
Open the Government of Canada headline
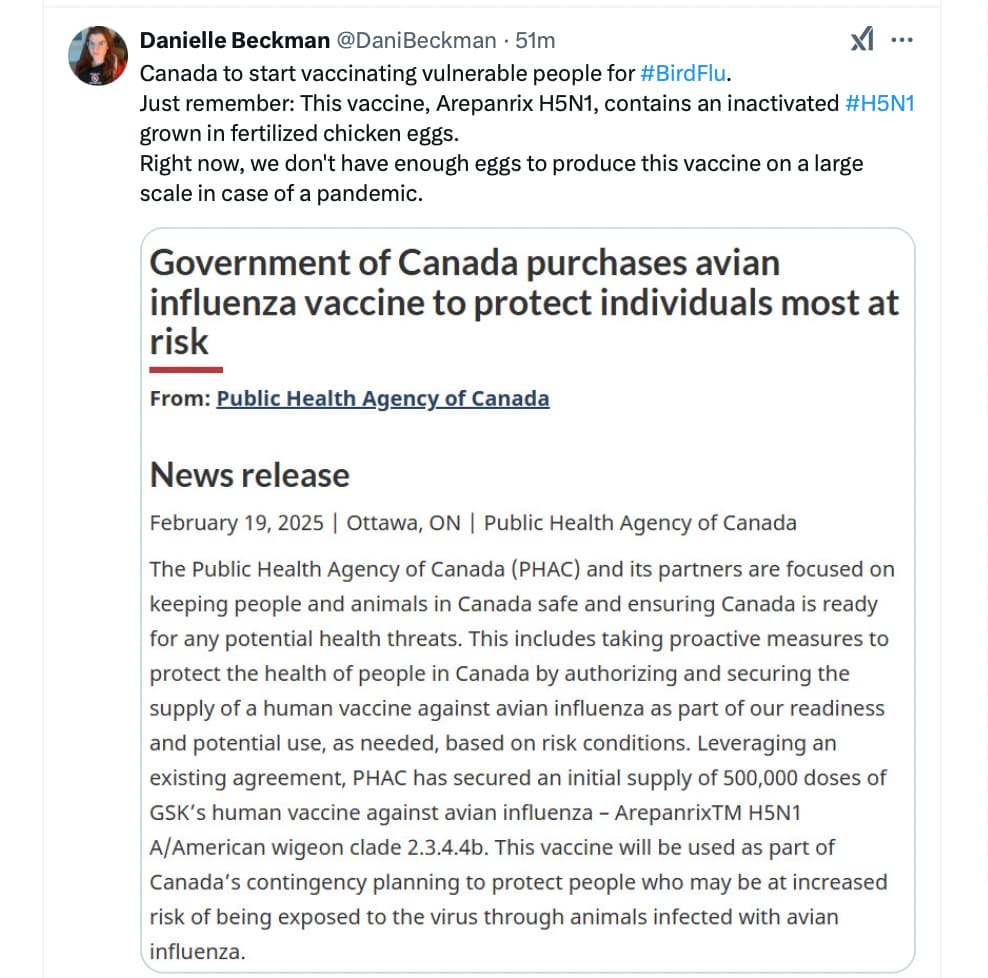(524, 302)
